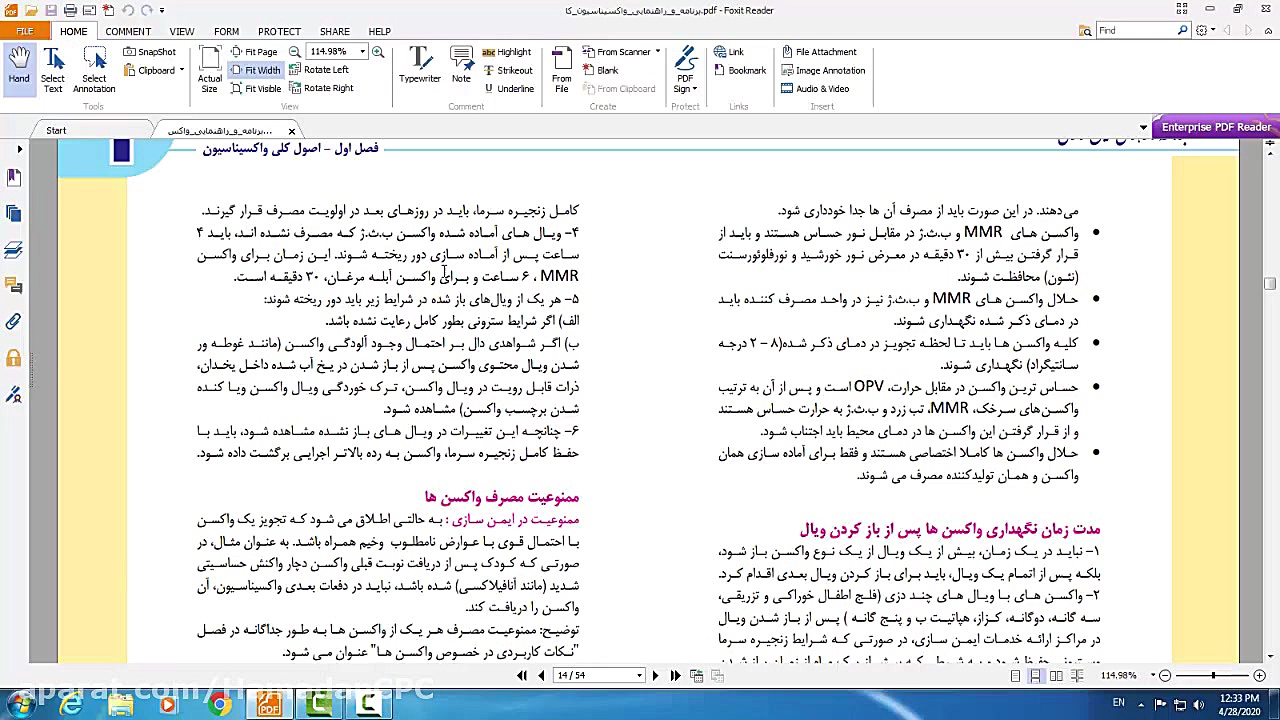Add a Note comment

[x=461, y=65]
